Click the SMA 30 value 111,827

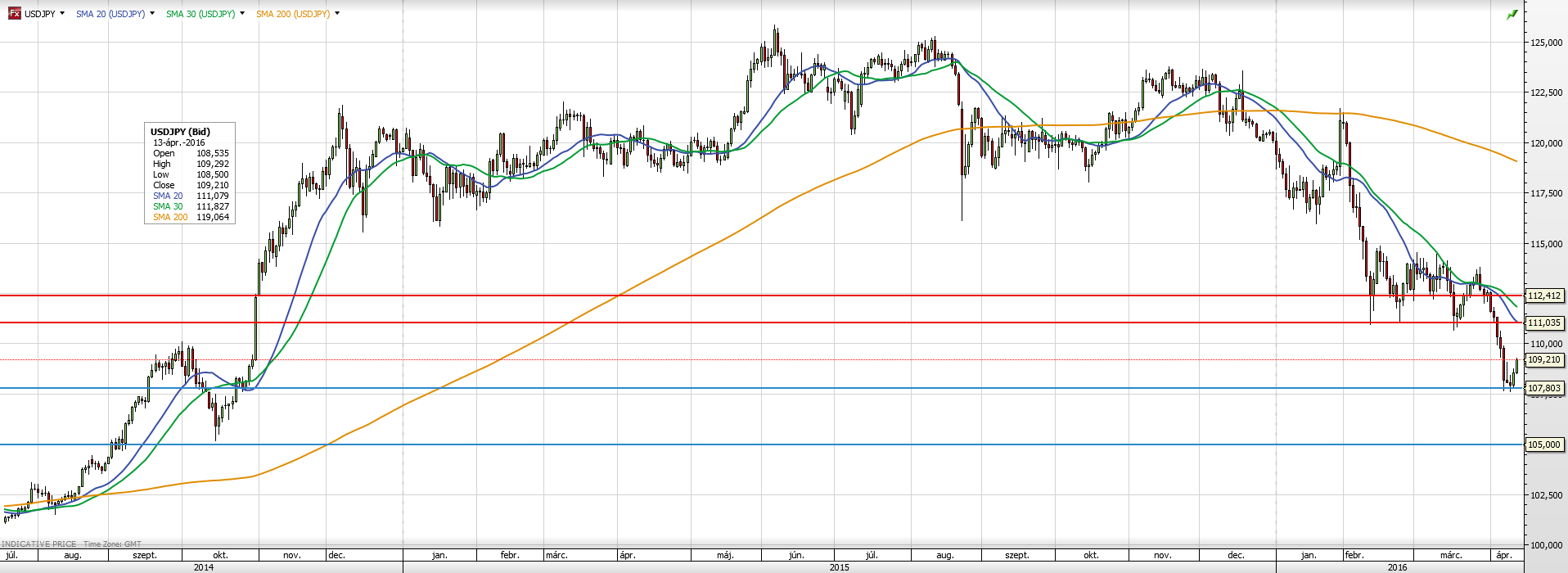(x=213, y=206)
